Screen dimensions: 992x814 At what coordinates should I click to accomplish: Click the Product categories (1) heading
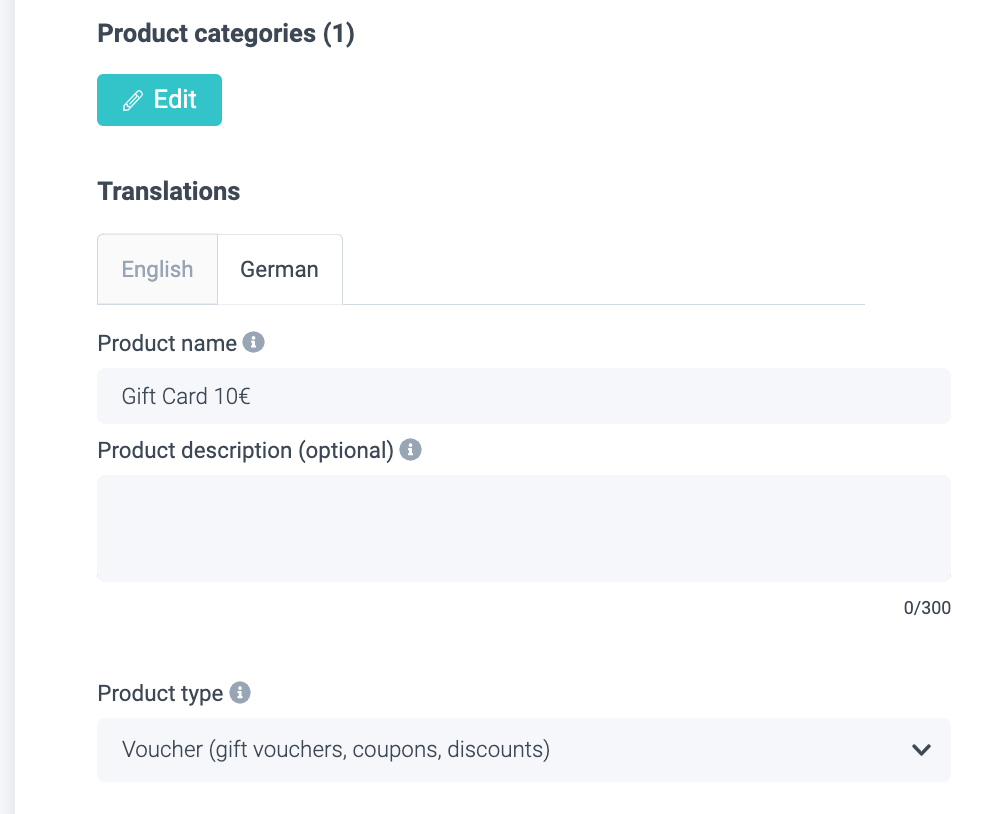coord(225,33)
